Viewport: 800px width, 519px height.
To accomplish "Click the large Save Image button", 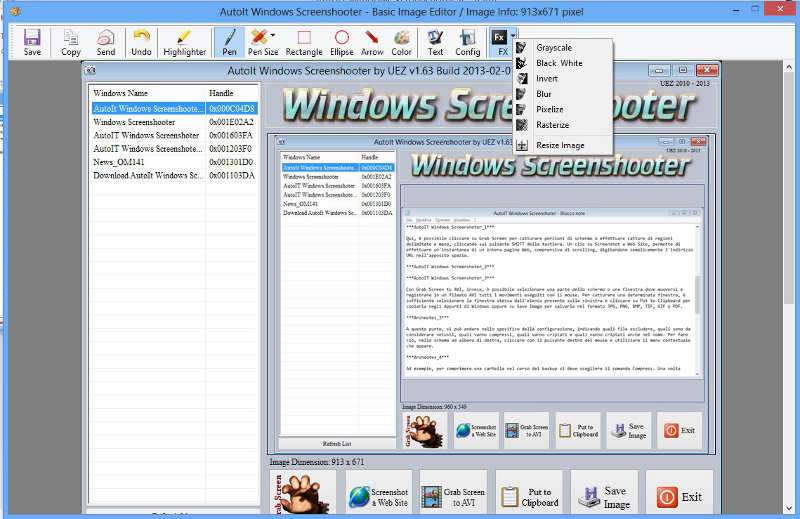I will (x=604, y=493).
